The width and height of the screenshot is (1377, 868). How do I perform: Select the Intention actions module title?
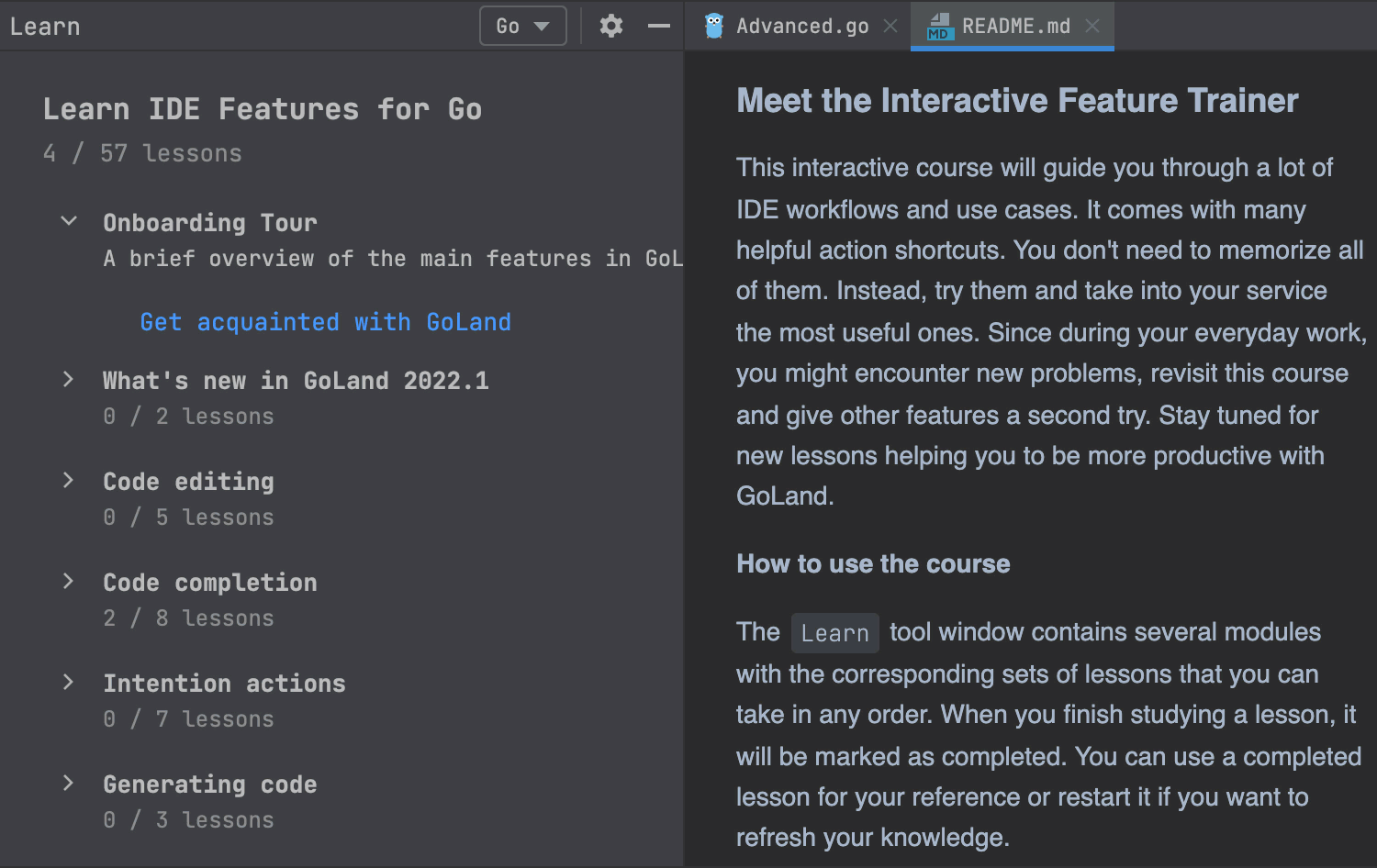[224, 684]
